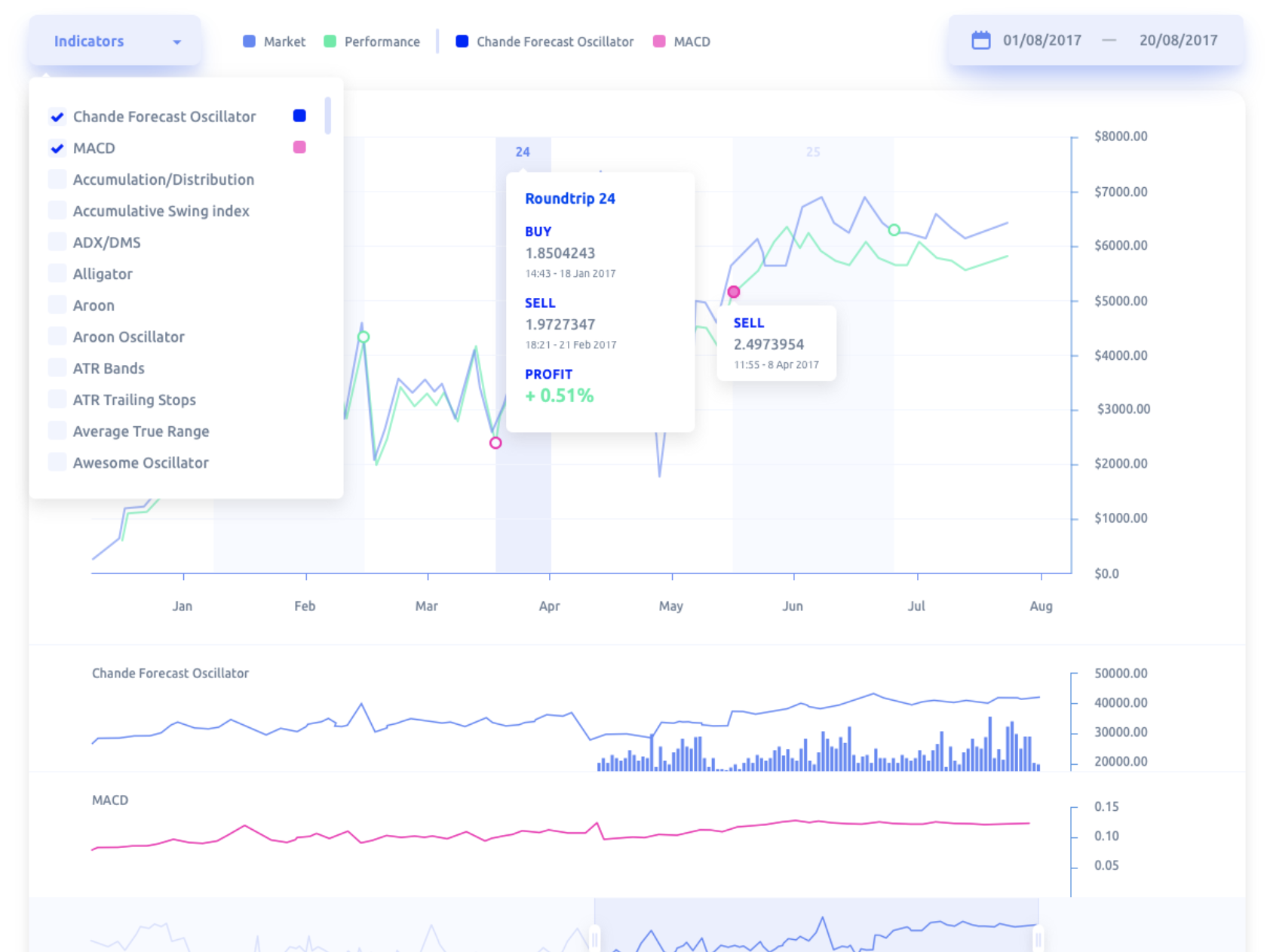Click BUY price 1.8504243
Image resolution: width=1267 pixels, height=952 pixels.
click(x=560, y=253)
